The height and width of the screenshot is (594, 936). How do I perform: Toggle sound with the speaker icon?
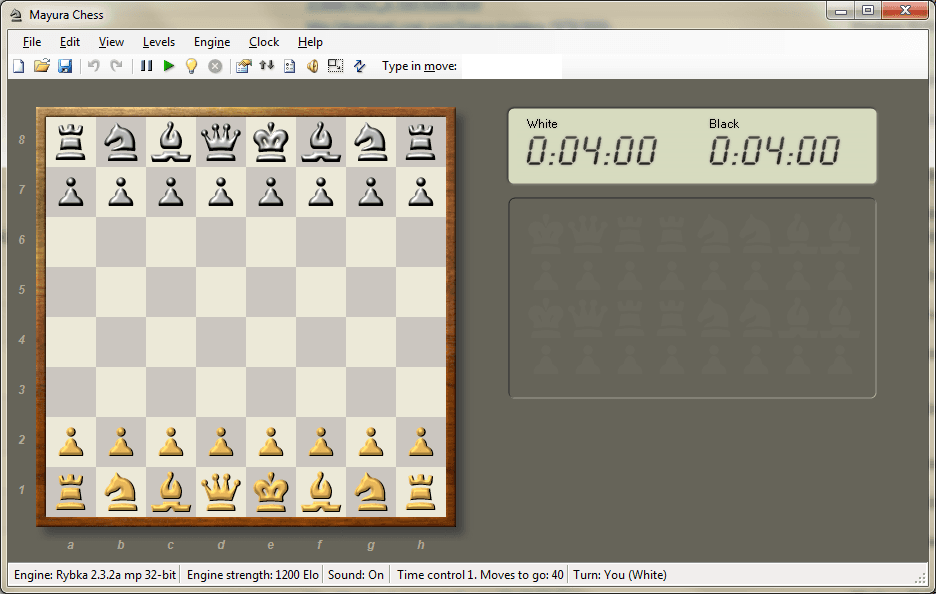[312, 65]
